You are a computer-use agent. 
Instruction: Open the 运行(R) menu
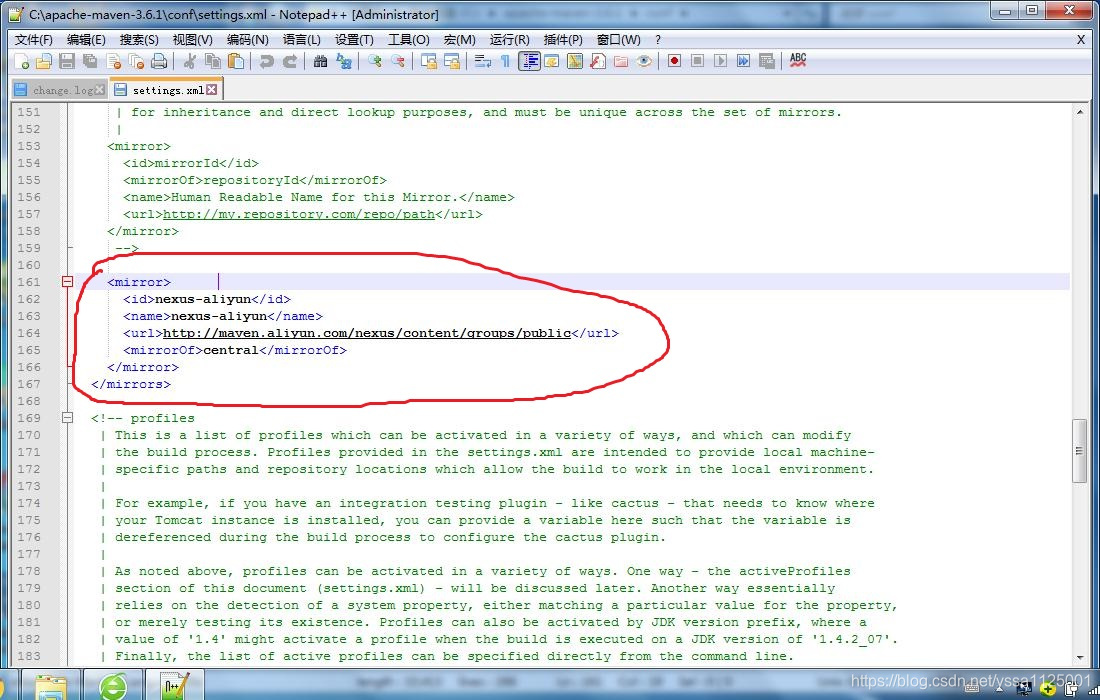coord(509,40)
